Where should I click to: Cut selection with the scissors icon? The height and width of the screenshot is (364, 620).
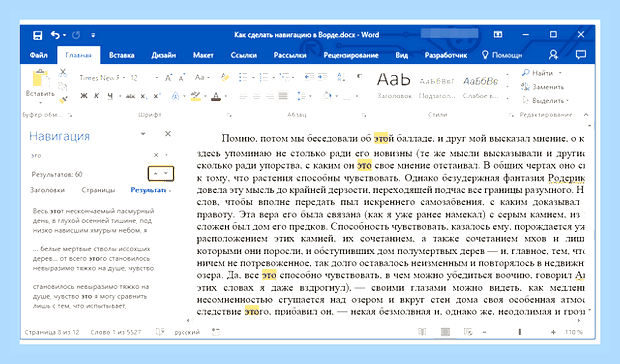click(x=63, y=73)
